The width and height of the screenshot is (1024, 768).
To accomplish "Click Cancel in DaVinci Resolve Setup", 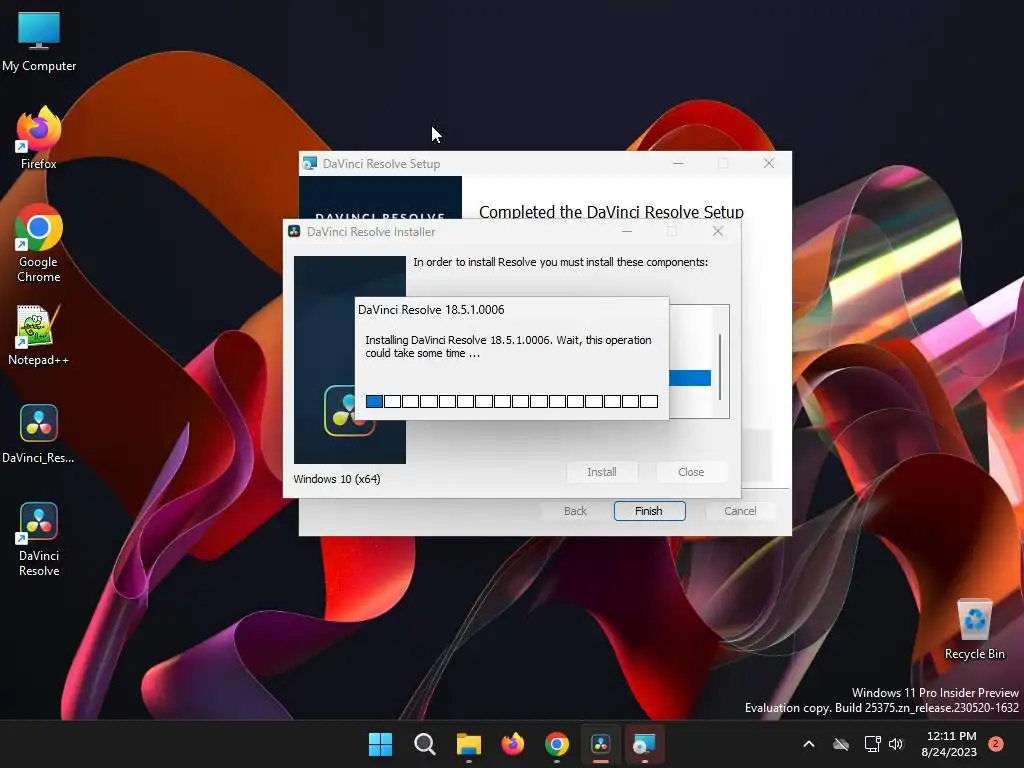I will coord(740,511).
